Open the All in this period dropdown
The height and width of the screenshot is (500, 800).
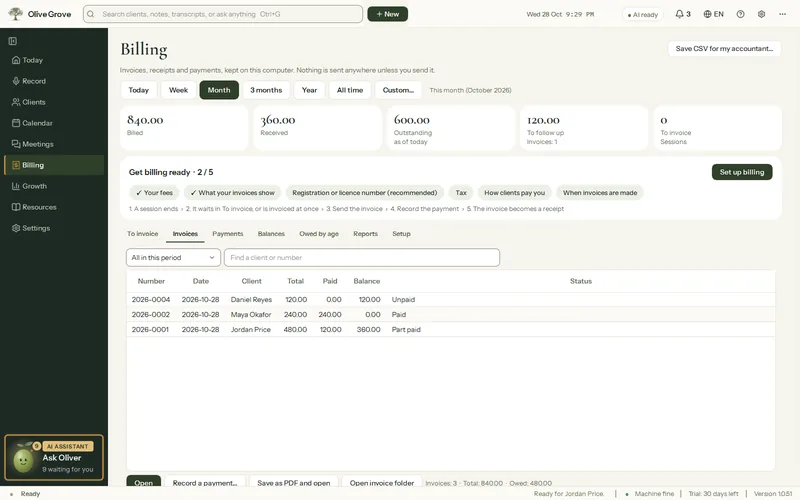coord(173,258)
